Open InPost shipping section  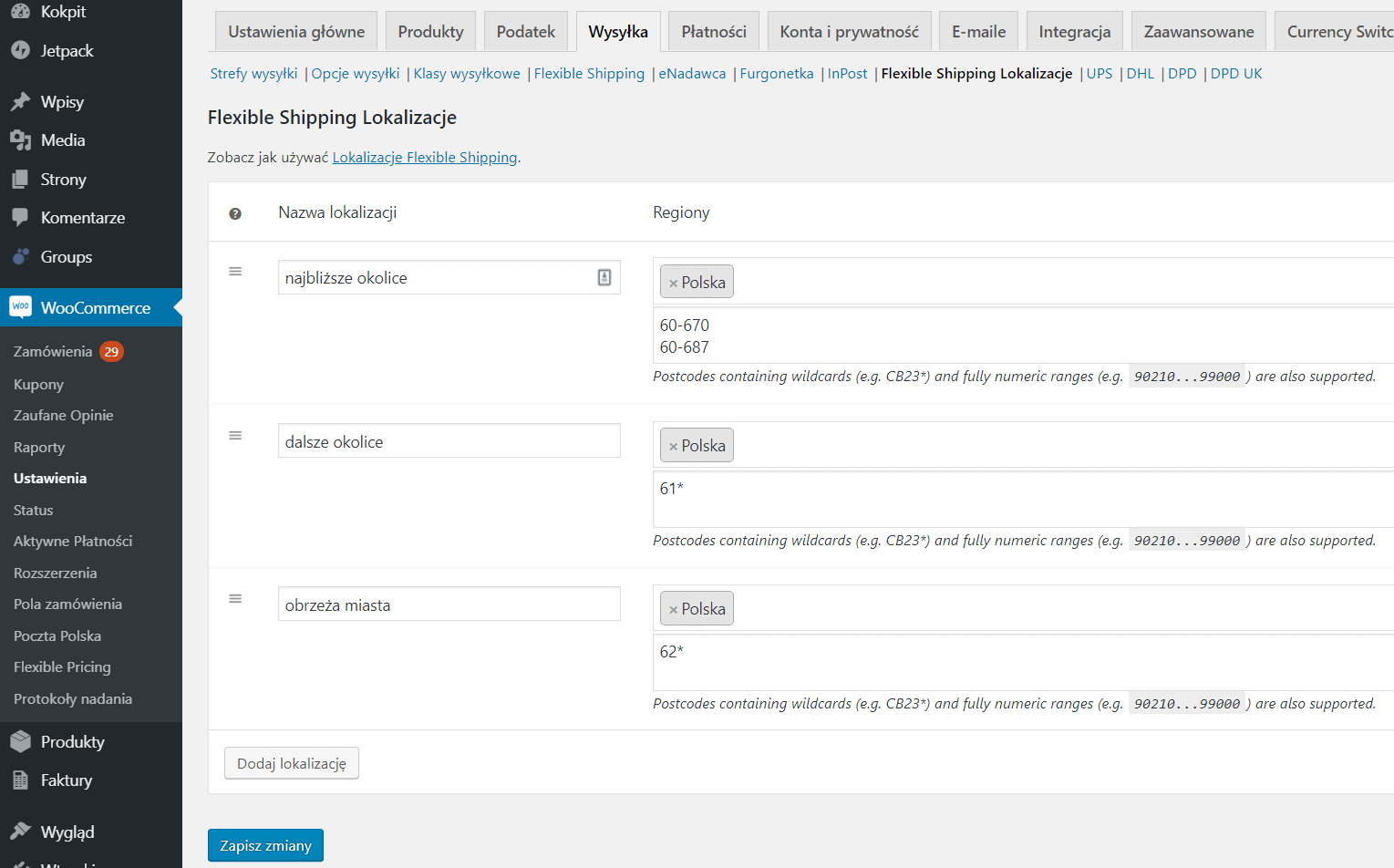(x=848, y=74)
